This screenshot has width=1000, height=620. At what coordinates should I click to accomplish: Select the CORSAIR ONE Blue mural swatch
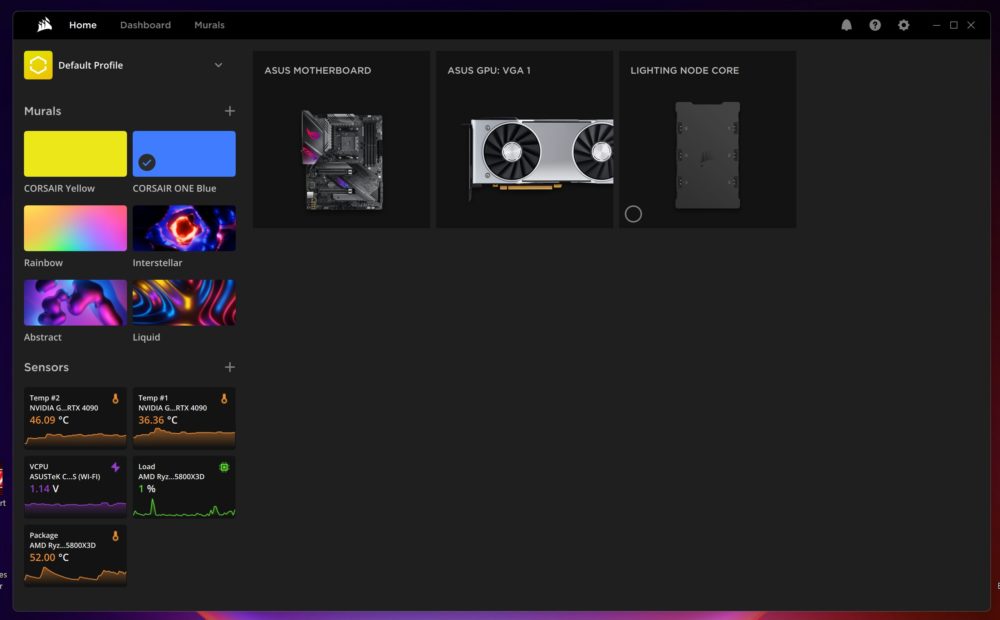point(184,154)
